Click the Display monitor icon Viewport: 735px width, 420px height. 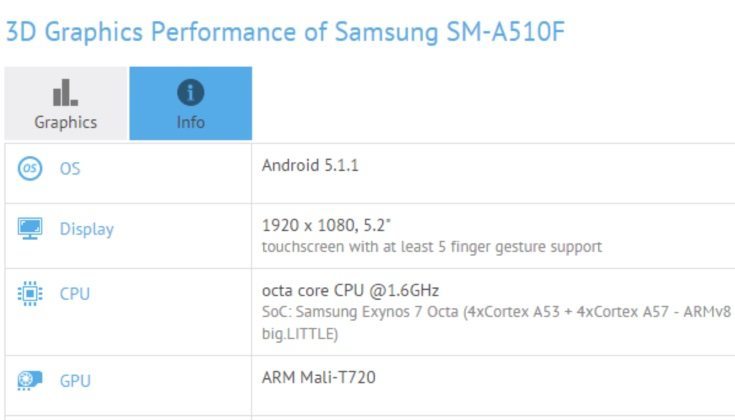coord(30,228)
